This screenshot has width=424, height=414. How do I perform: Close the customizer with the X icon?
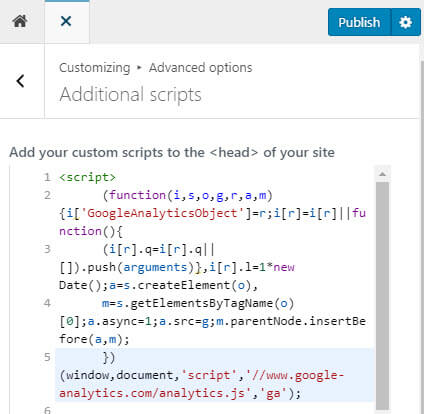(x=66, y=22)
